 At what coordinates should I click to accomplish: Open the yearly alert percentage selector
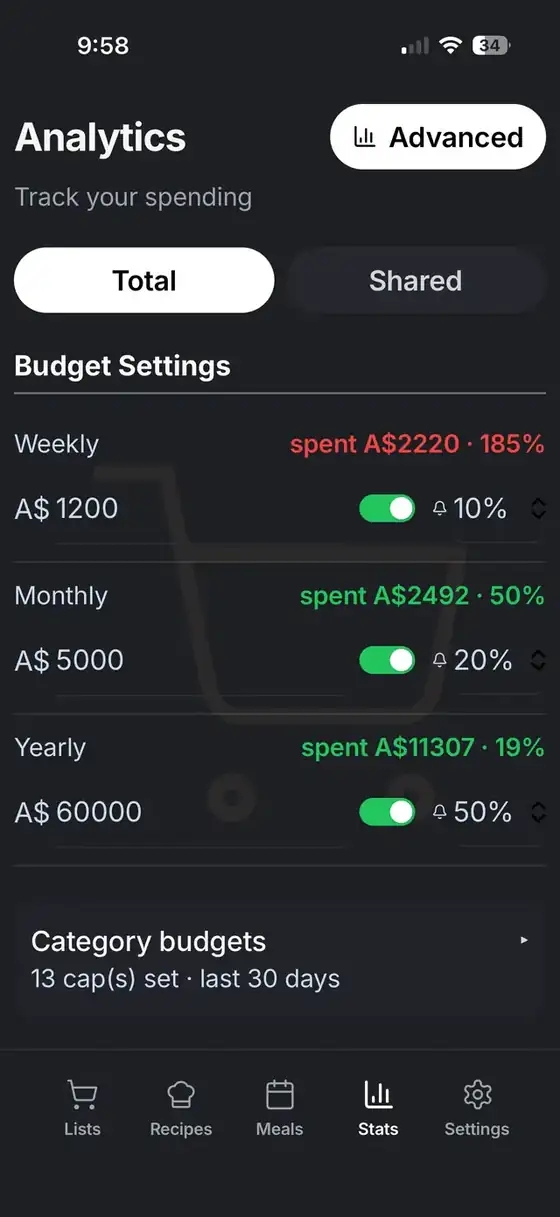pos(538,813)
